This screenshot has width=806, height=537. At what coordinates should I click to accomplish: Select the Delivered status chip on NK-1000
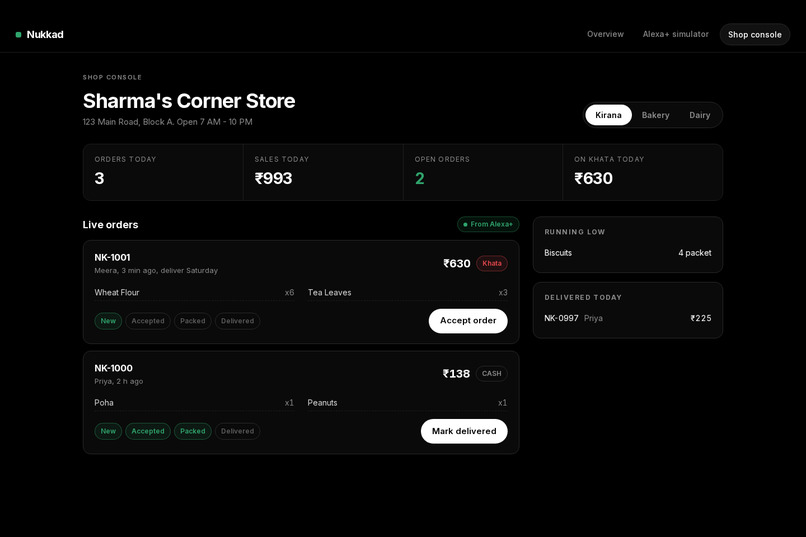[237, 431]
